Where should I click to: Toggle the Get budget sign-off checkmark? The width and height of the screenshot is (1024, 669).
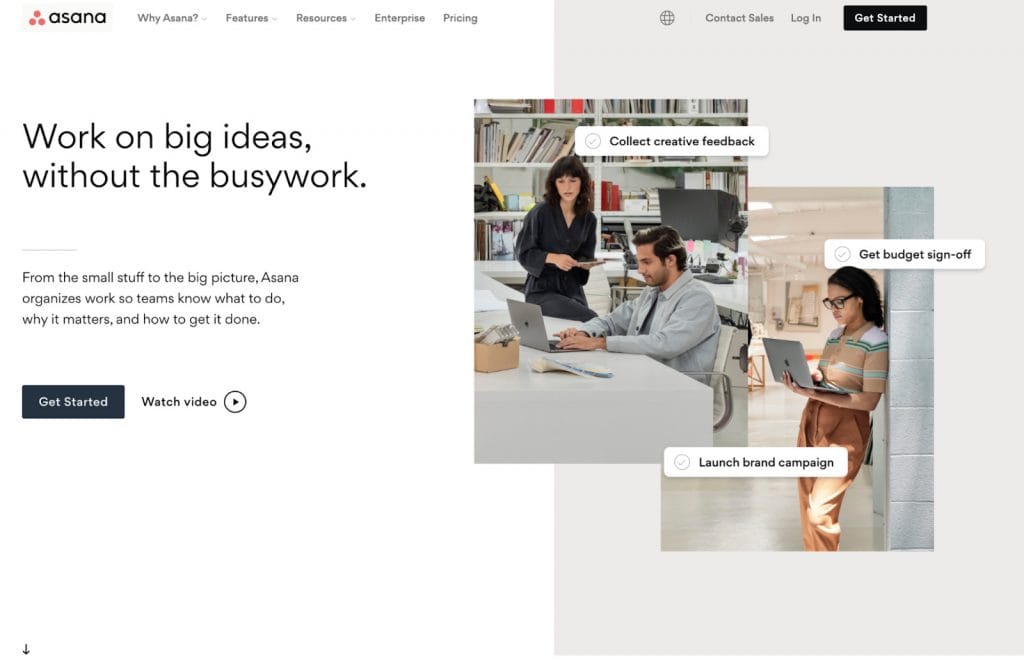tap(842, 254)
